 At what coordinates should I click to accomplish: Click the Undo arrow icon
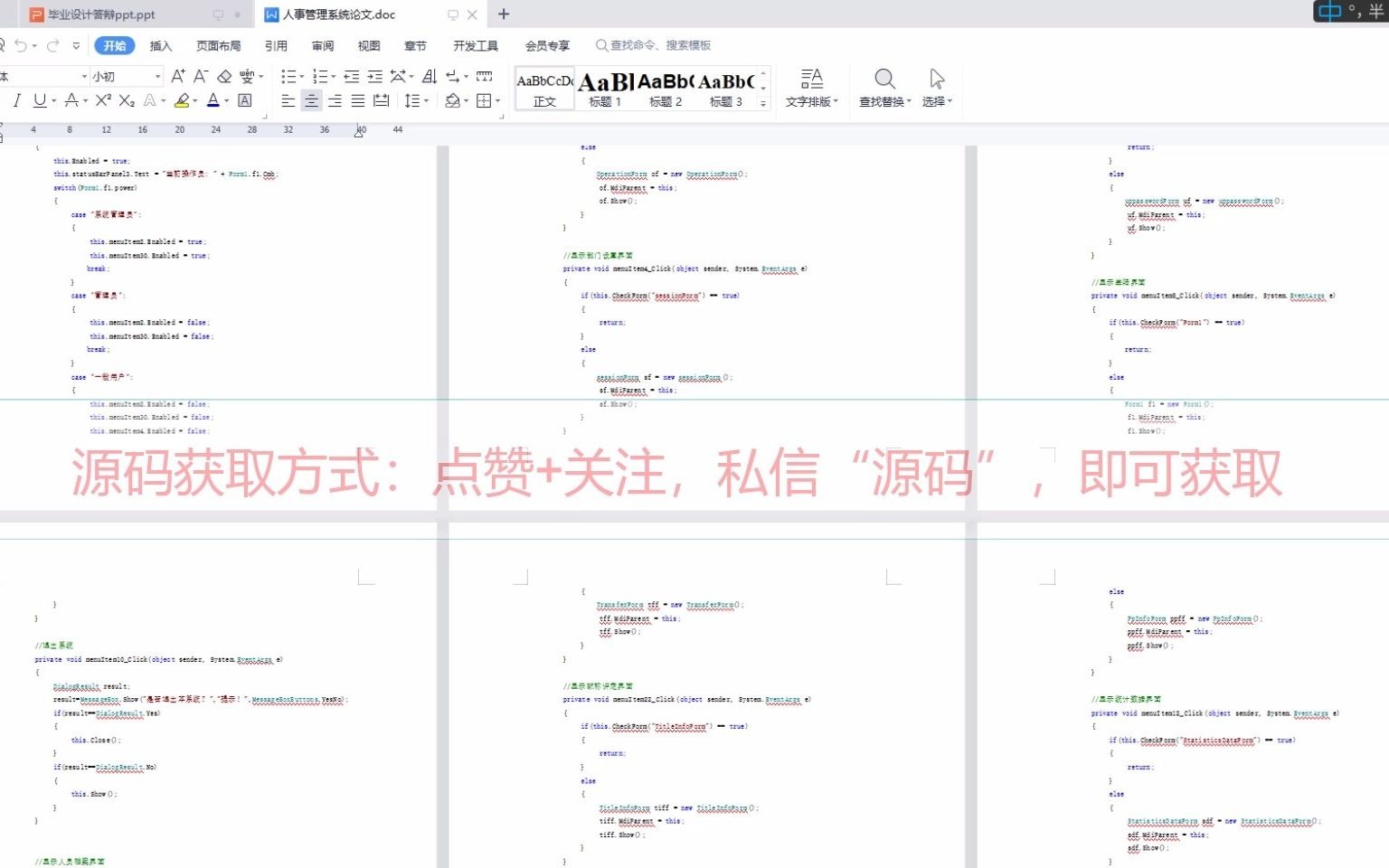[x=20, y=45]
